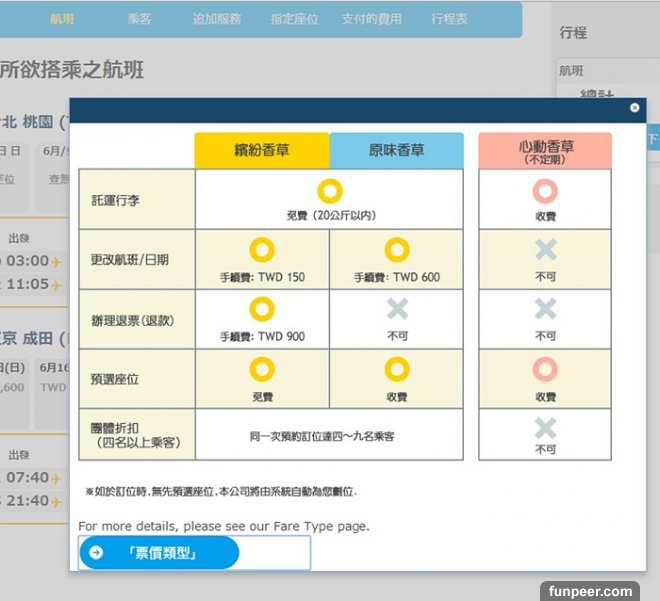This screenshot has width=660, height=601.
Task: Click the TWD 900 refund circle icon
Action: tap(261, 310)
